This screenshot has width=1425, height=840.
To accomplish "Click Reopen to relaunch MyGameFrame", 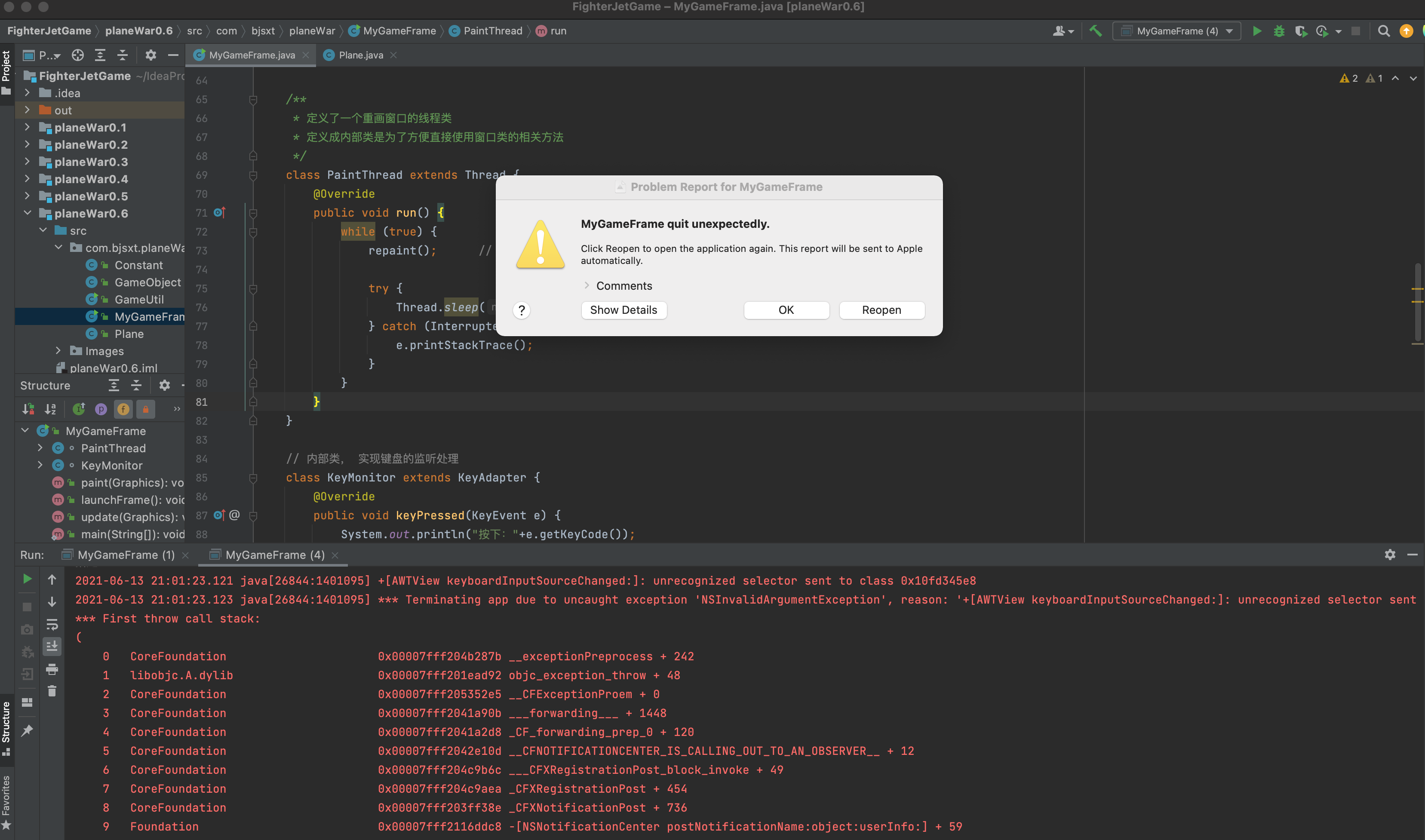I will [881, 310].
